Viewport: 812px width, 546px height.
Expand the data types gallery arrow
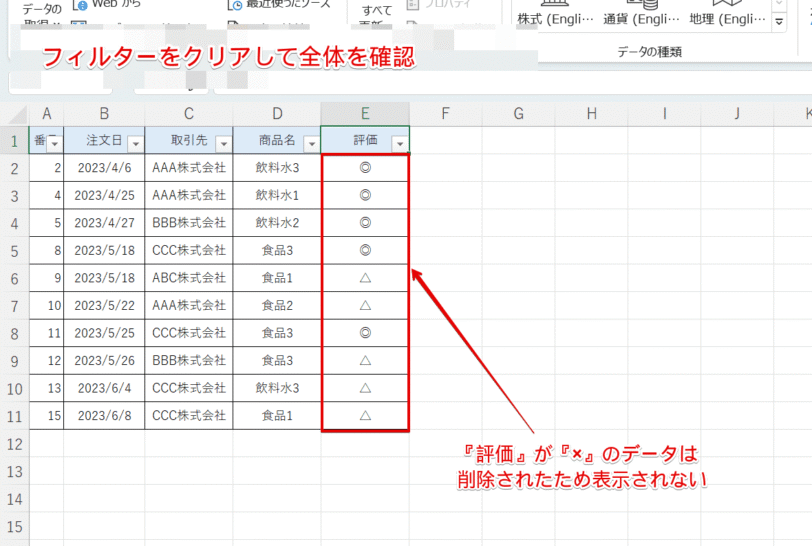click(779, 22)
